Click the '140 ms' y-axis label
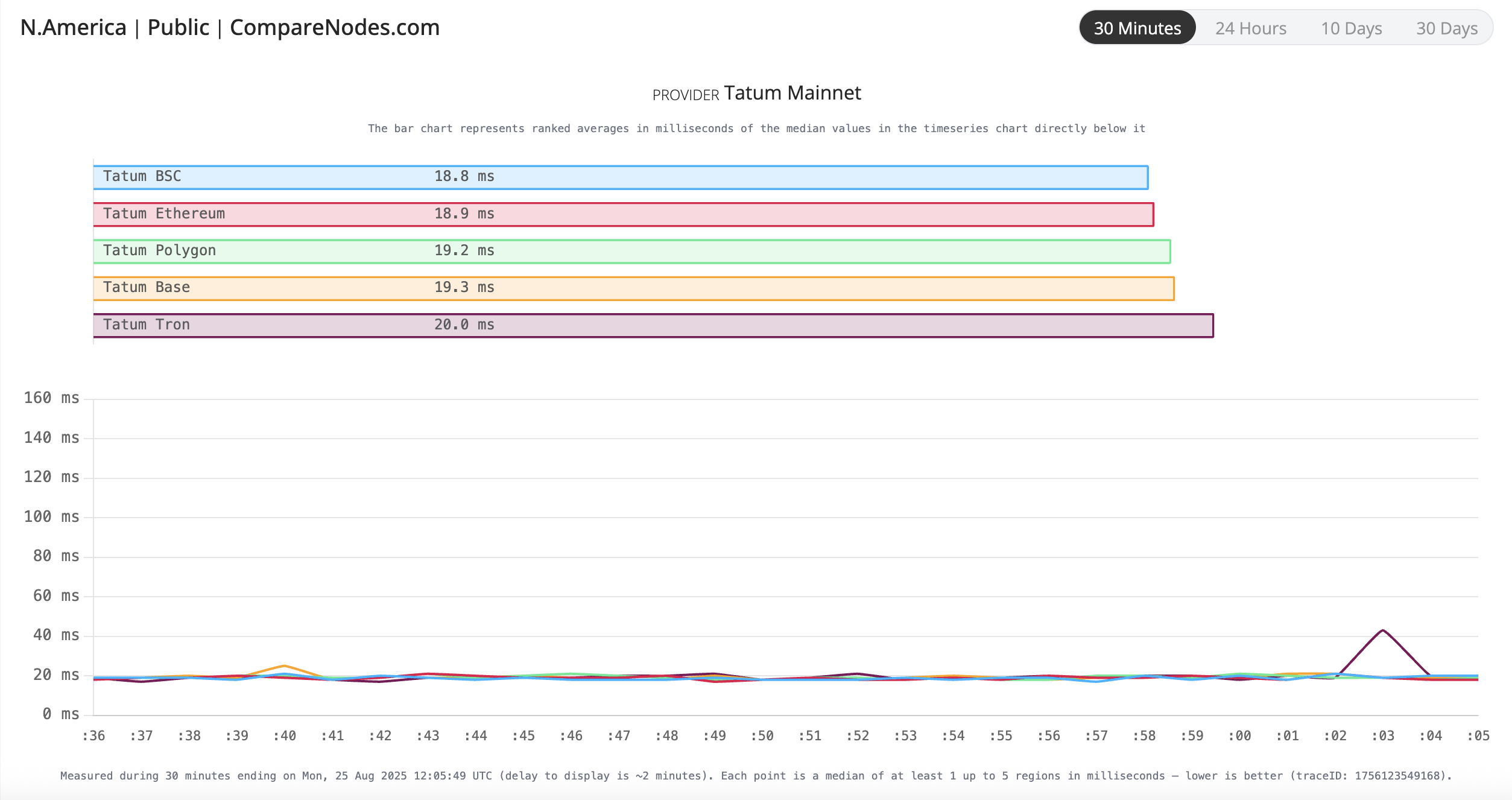The width and height of the screenshot is (1512, 800). (52, 438)
